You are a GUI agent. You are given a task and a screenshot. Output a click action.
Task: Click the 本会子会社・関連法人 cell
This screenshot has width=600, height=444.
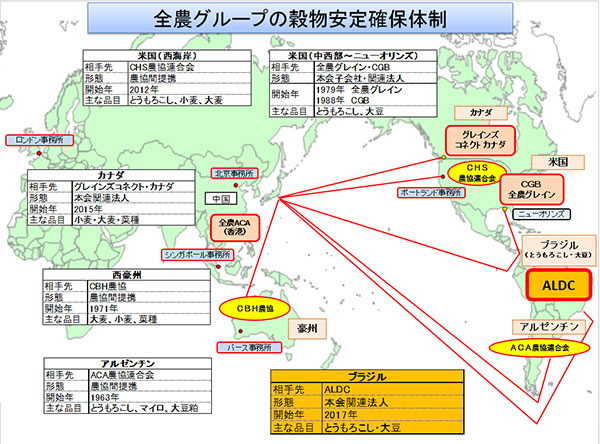[375, 78]
